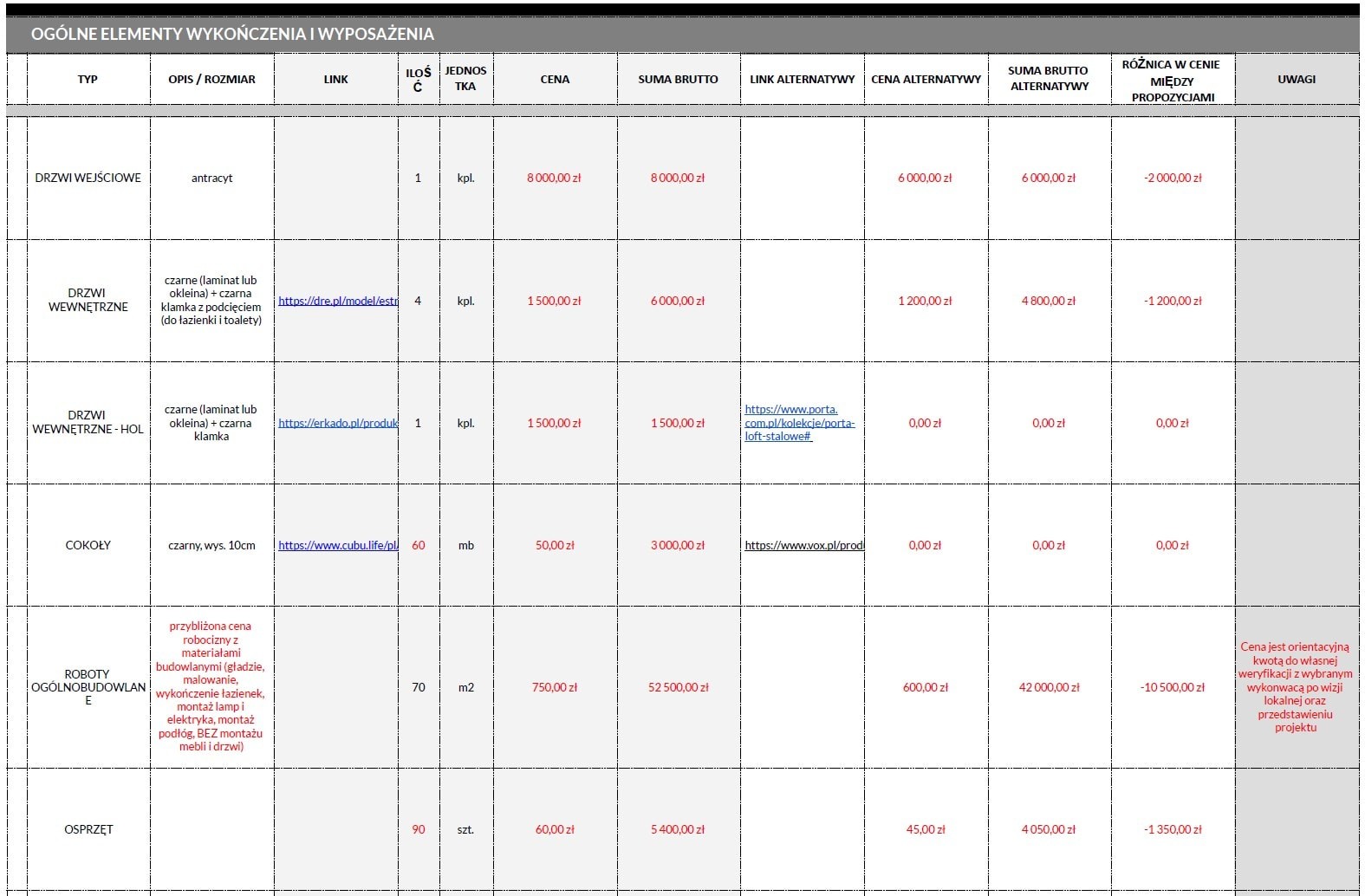Select the 42 000,00 zł alternative sum cell

pyautogui.click(x=1050, y=687)
